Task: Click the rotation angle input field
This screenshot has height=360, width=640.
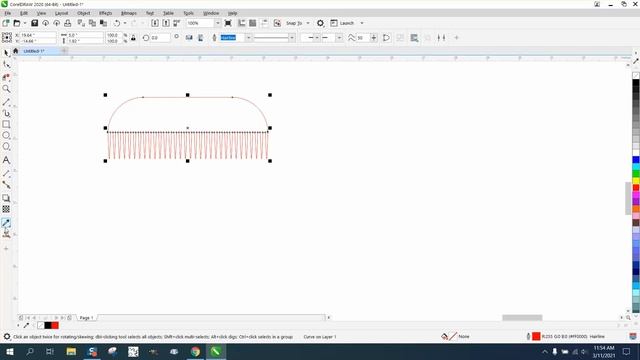Action: pyautogui.click(x=160, y=38)
